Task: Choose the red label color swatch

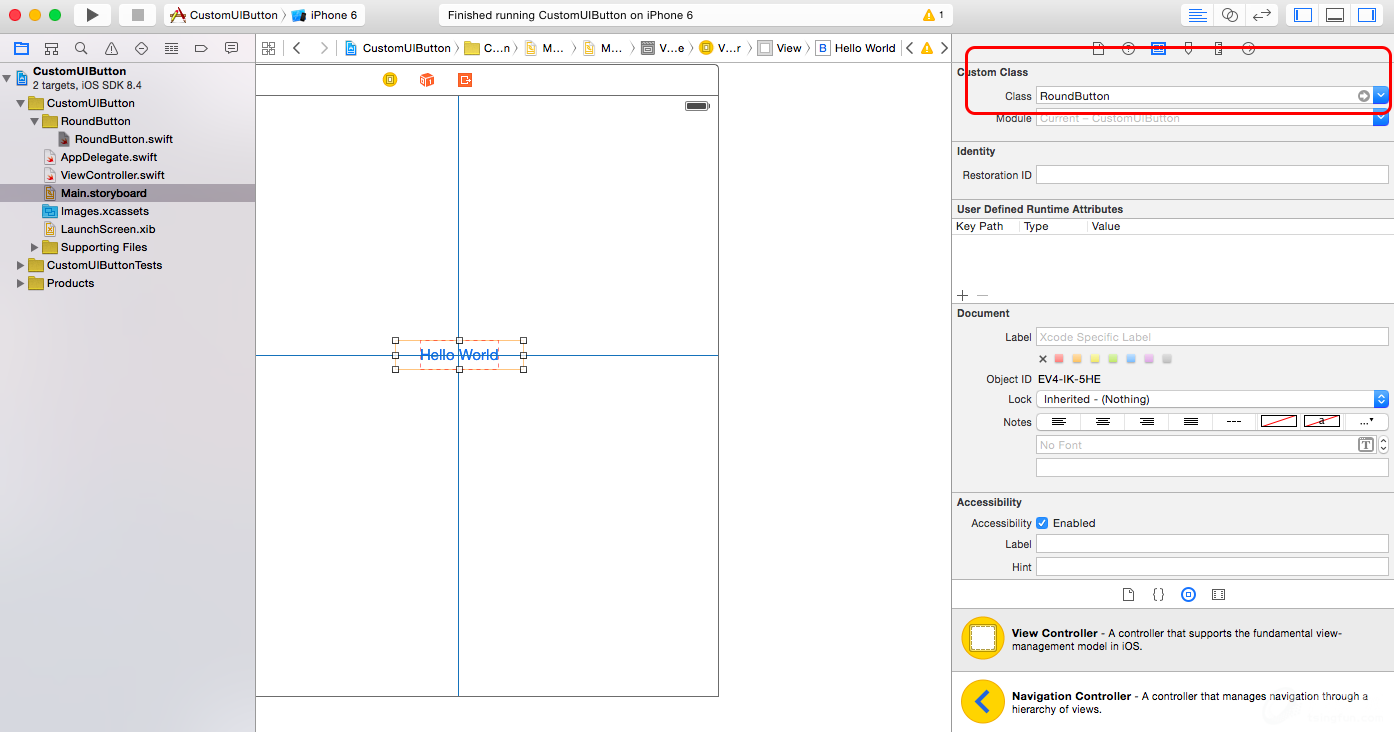Action: [1059, 359]
